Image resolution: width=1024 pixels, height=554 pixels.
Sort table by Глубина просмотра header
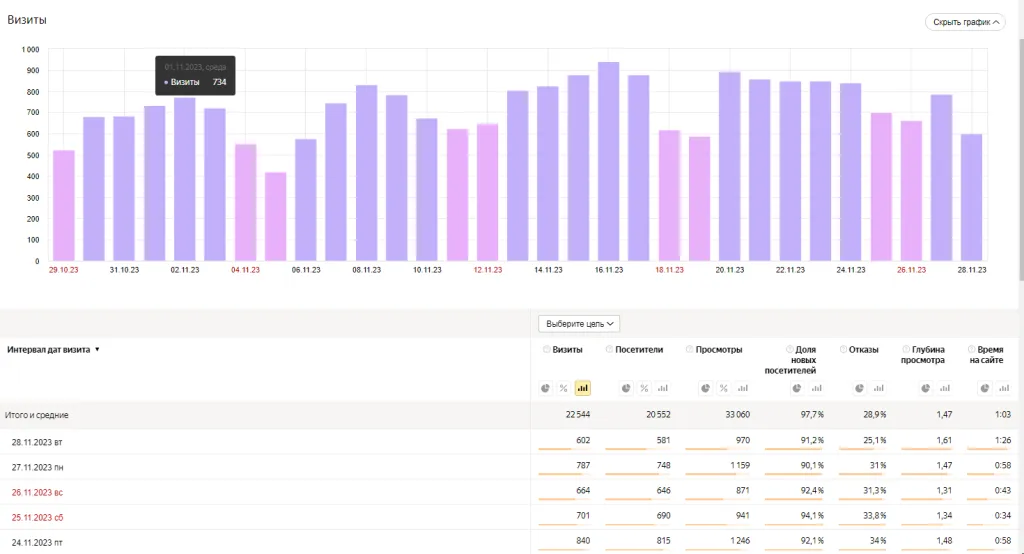(x=923, y=355)
